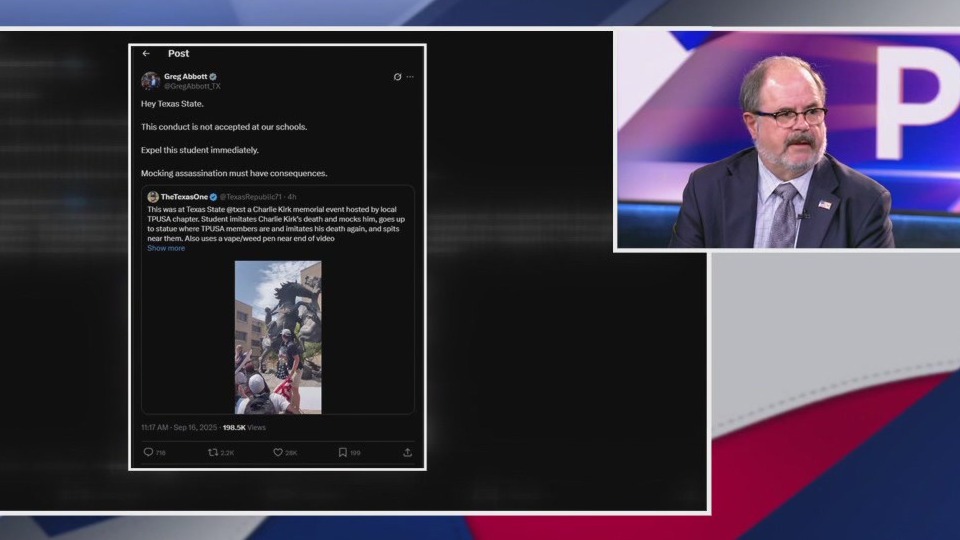This screenshot has width=960, height=540.
Task: Click 'This conduct is not accepted at our schools.'
Action: pyautogui.click(x=224, y=127)
